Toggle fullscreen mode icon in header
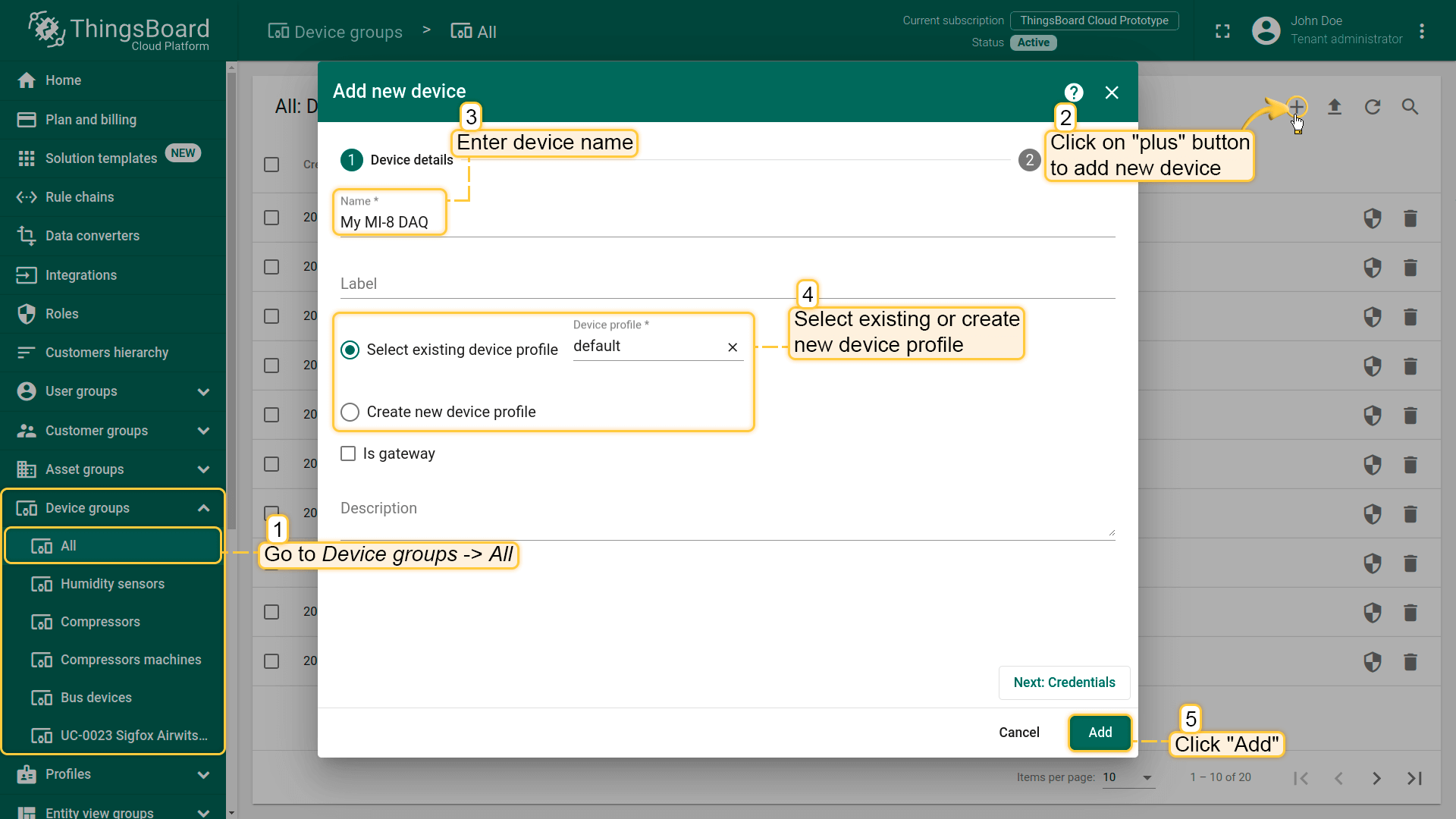This screenshot has height=819, width=1456. [x=1222, y=31]
